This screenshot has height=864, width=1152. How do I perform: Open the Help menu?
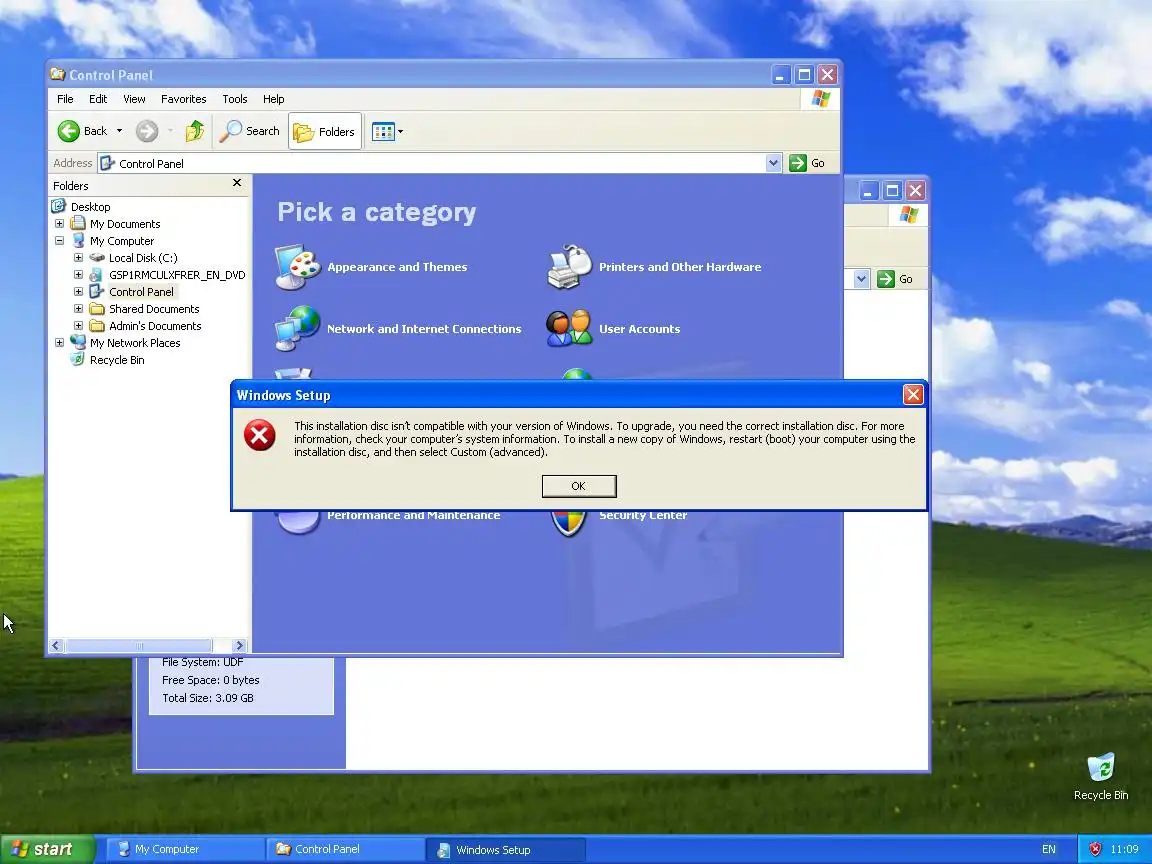pyautogui.click(x=273, y=98)
